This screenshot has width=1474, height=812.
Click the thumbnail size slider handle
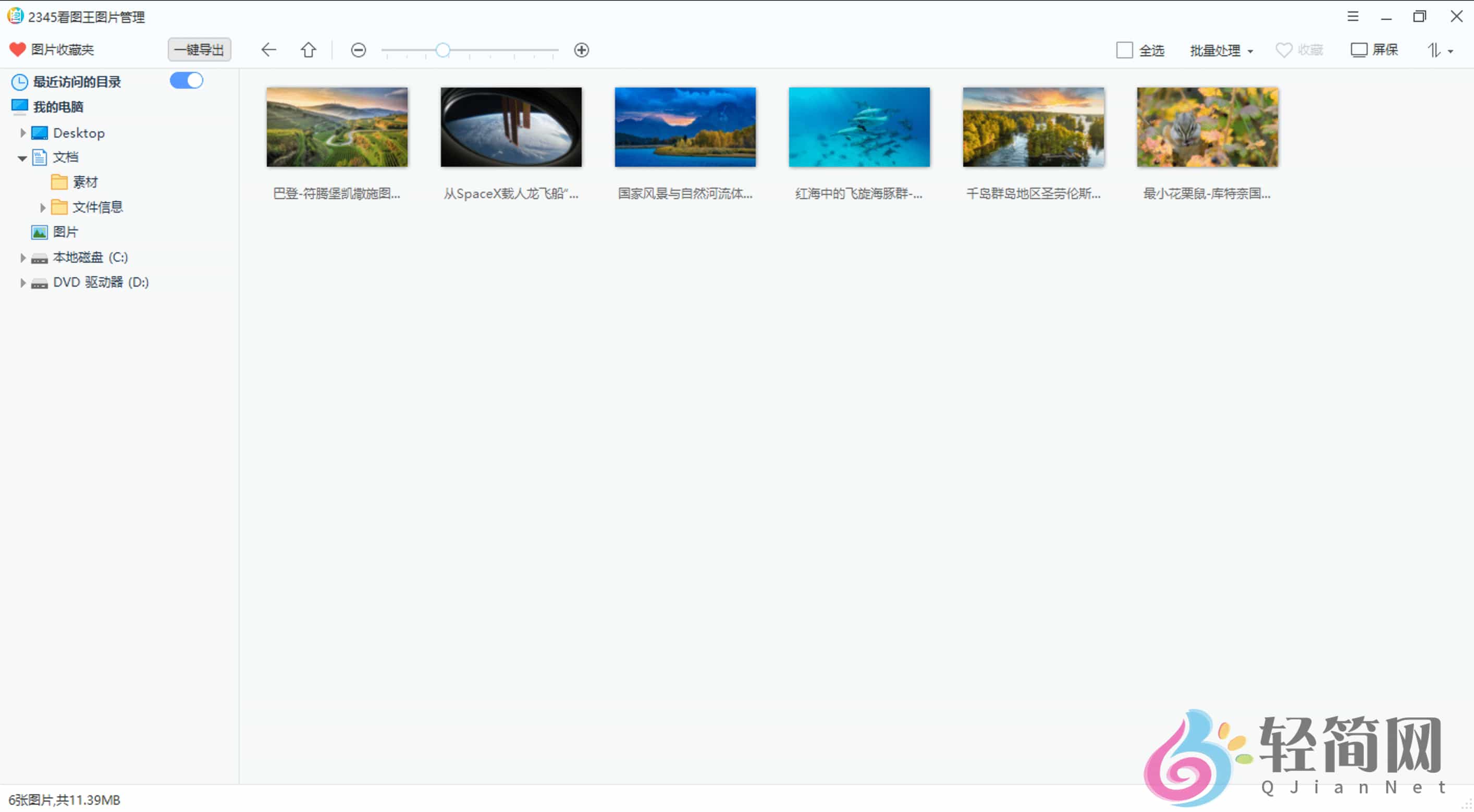point(443,51)
